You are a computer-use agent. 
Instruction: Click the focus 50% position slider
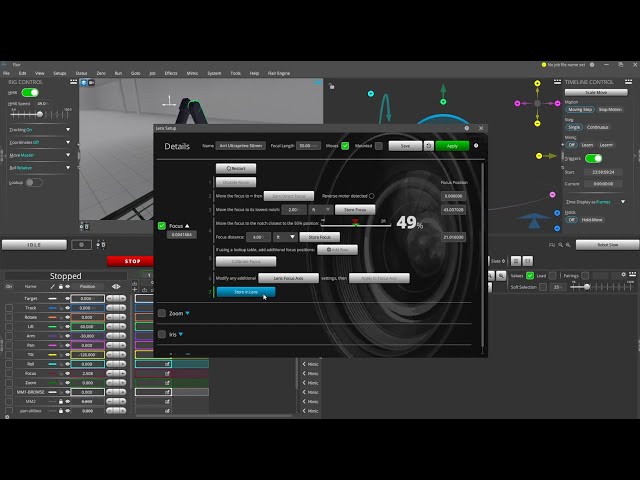pos(356,224)
